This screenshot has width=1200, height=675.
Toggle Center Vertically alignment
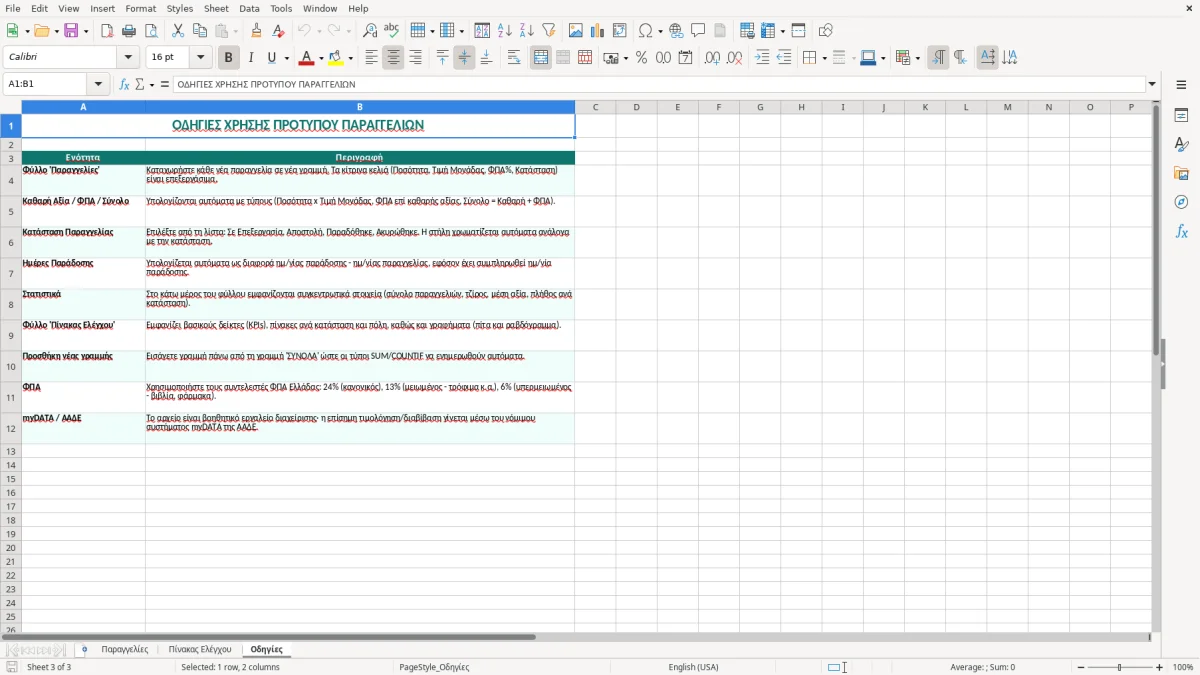tap(464, 58)
